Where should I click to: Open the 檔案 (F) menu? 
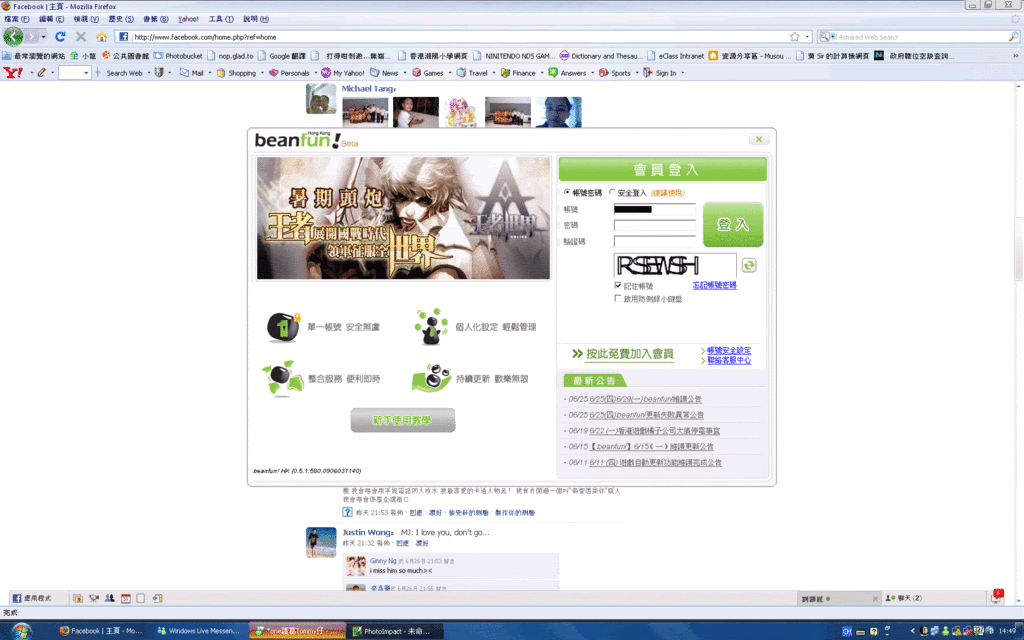[16, 19]
